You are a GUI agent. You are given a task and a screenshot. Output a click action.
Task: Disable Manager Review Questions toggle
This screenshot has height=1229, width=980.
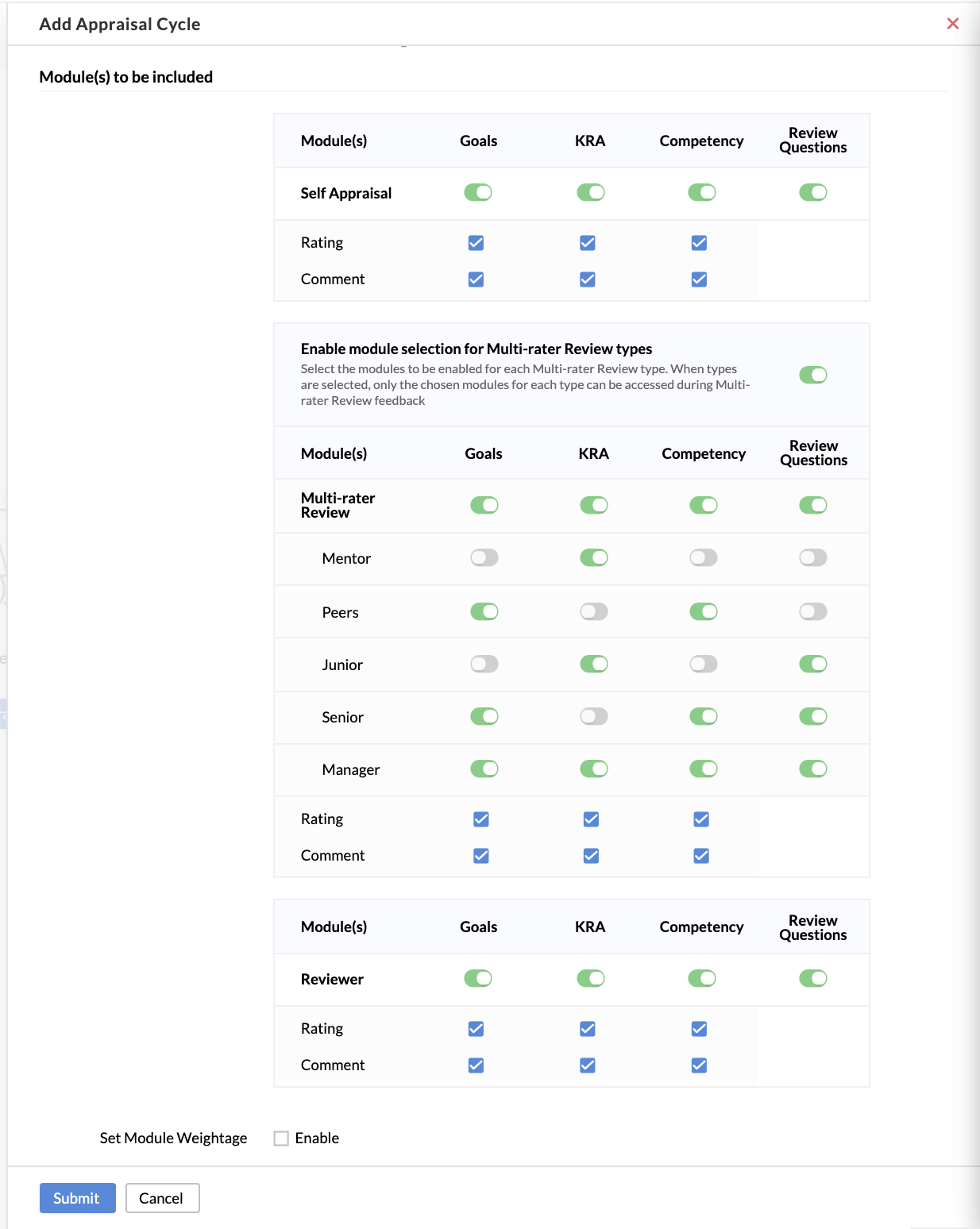coord(812,769)
